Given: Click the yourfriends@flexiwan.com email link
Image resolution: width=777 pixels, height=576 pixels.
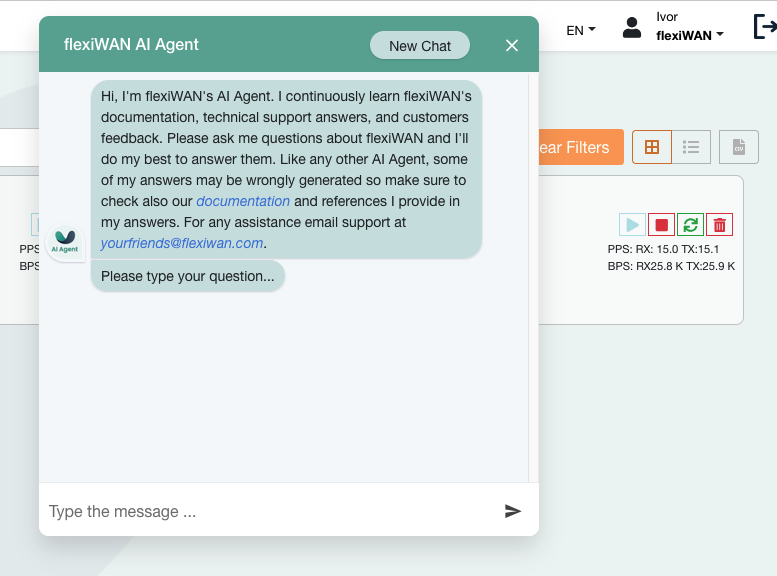Looking at the screenshot, I should [182, 243].
